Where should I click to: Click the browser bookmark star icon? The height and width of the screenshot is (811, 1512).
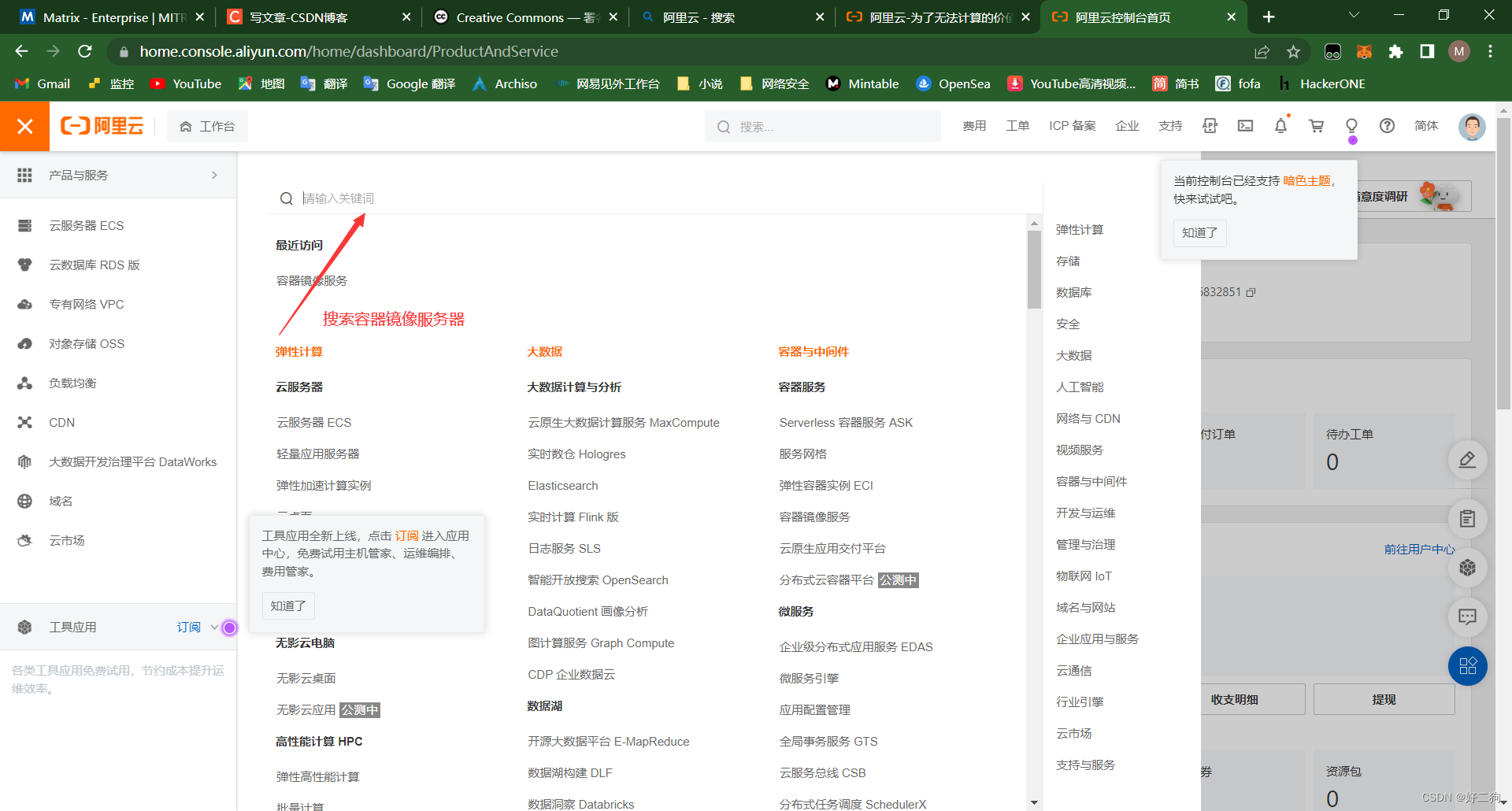(x=1293, y=52)
